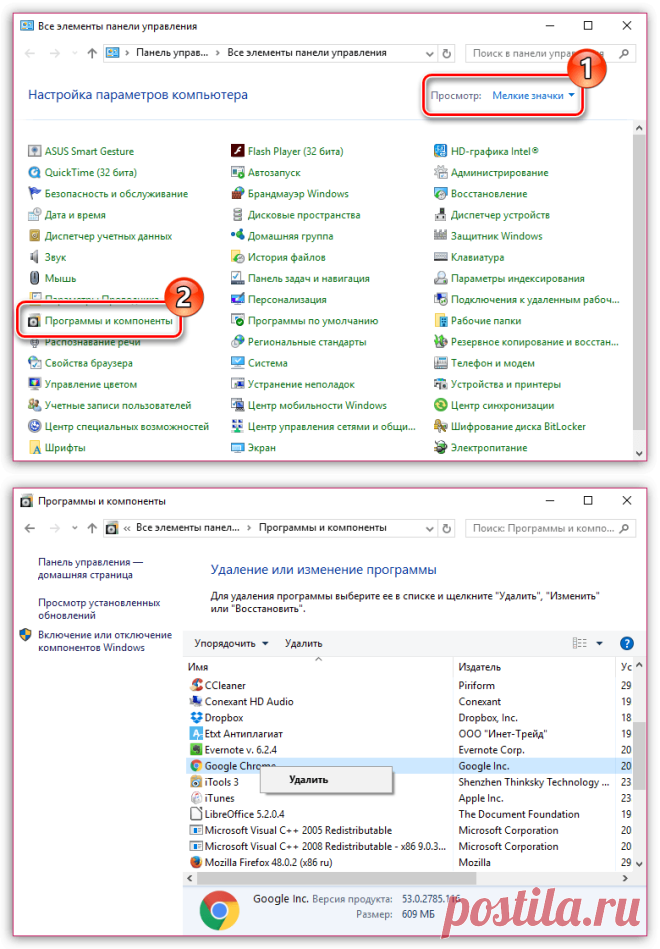Screen dimensions: 660x949
Task: Click the Mozilla Firefox icon in the list
Action: (x=196, y=862)
